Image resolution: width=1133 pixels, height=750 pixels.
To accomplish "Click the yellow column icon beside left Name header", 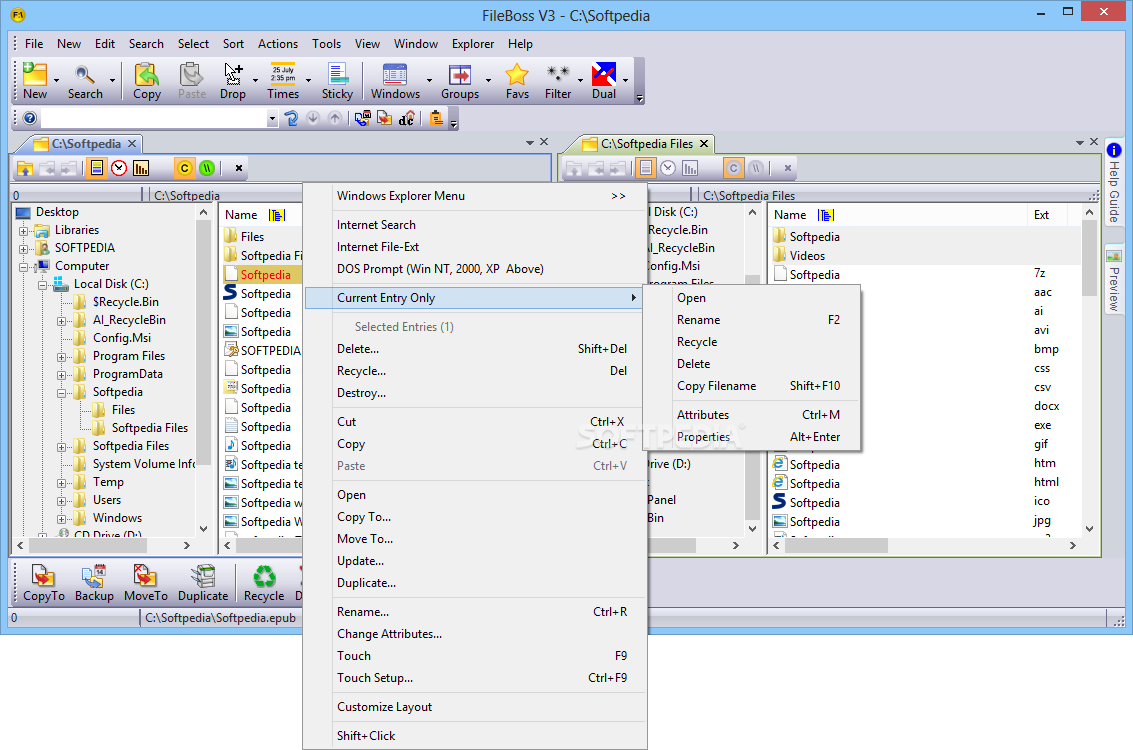I will coord(277,215).
